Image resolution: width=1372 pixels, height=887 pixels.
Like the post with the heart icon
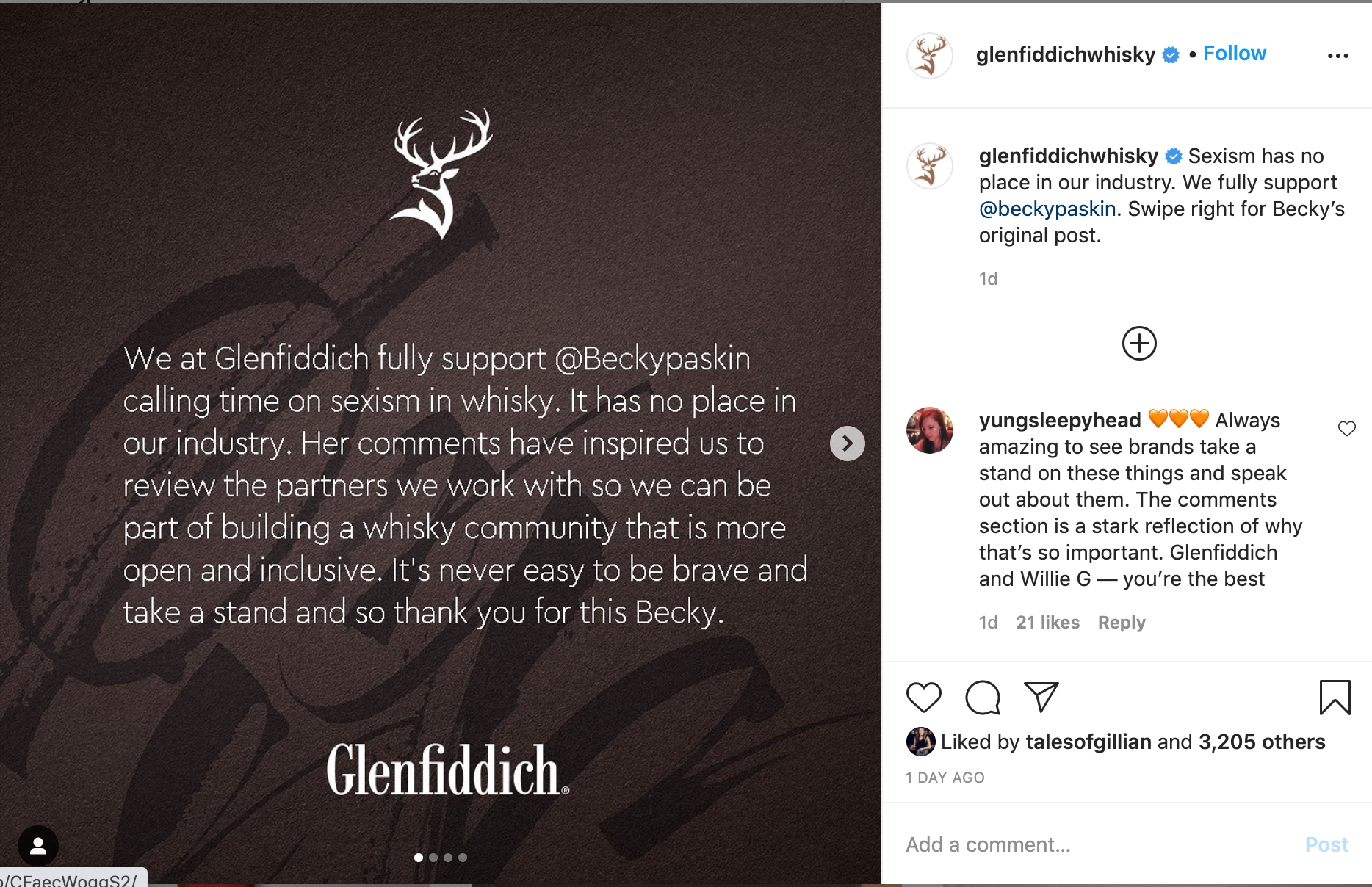coord(923,697)
